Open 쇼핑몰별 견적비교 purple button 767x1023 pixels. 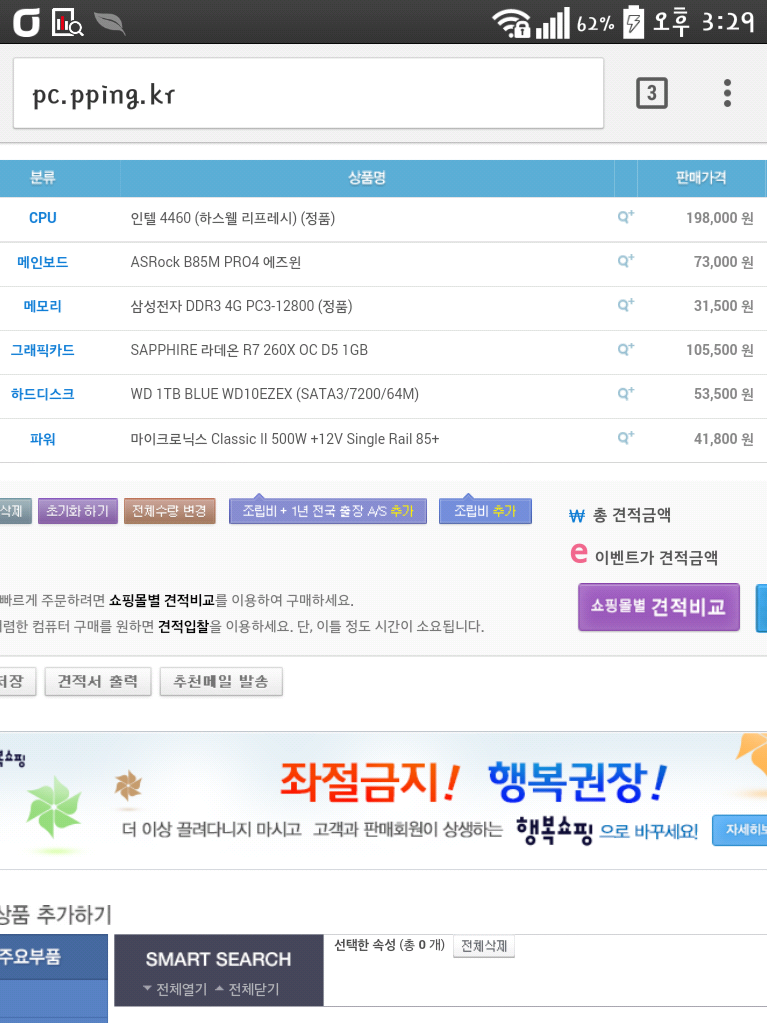659,607
